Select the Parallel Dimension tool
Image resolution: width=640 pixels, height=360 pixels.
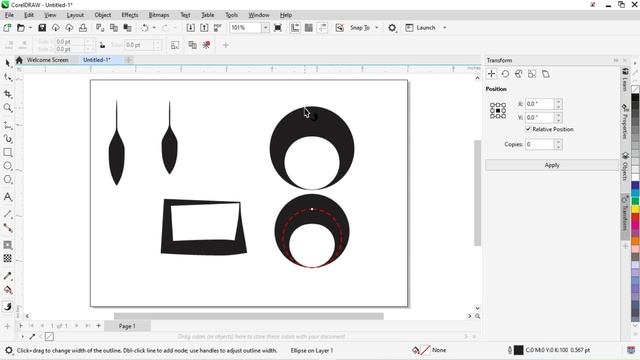click(7, 214)
